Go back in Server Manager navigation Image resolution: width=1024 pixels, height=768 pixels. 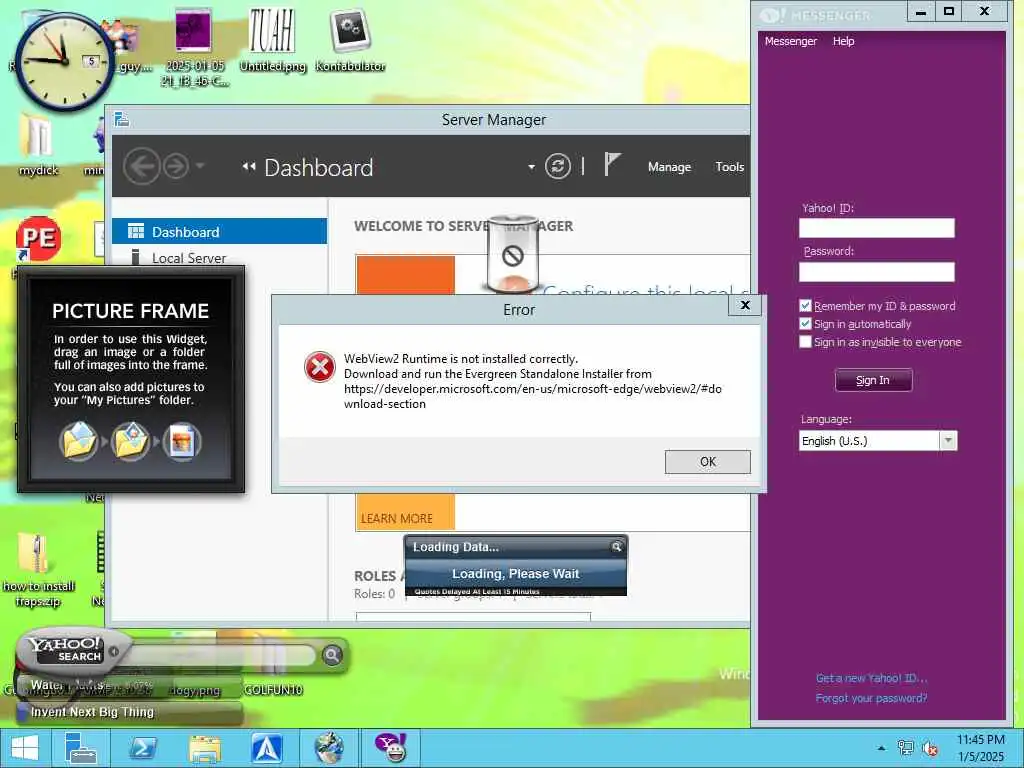click(142, 166)
